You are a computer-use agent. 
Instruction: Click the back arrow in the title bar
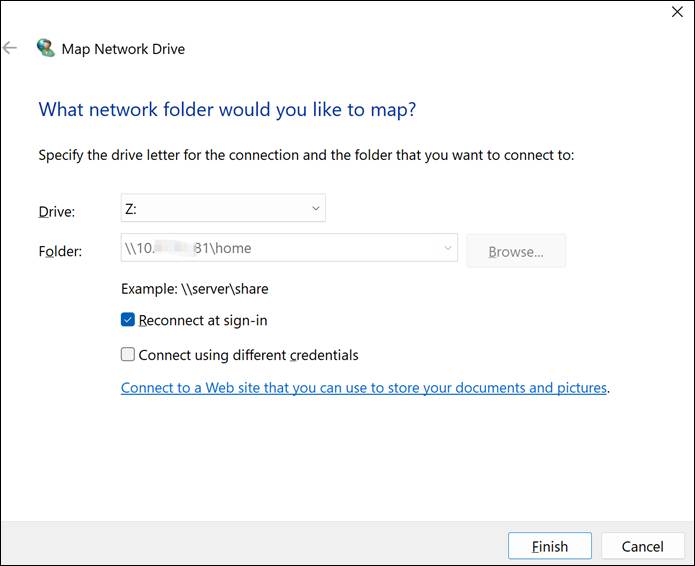click(11, 48)
